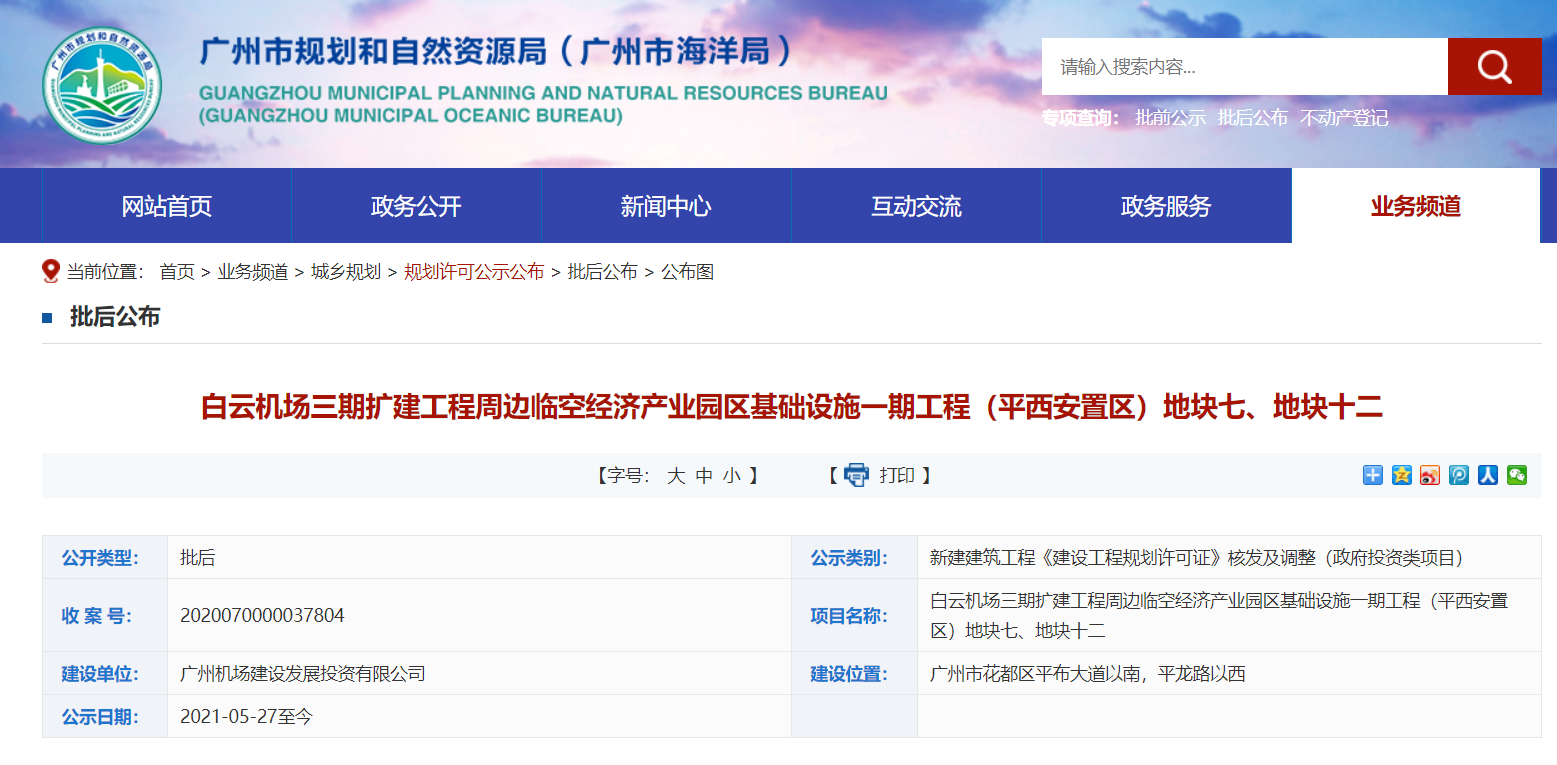Open the 政务公开 navigation tab

tap(416, 206)
